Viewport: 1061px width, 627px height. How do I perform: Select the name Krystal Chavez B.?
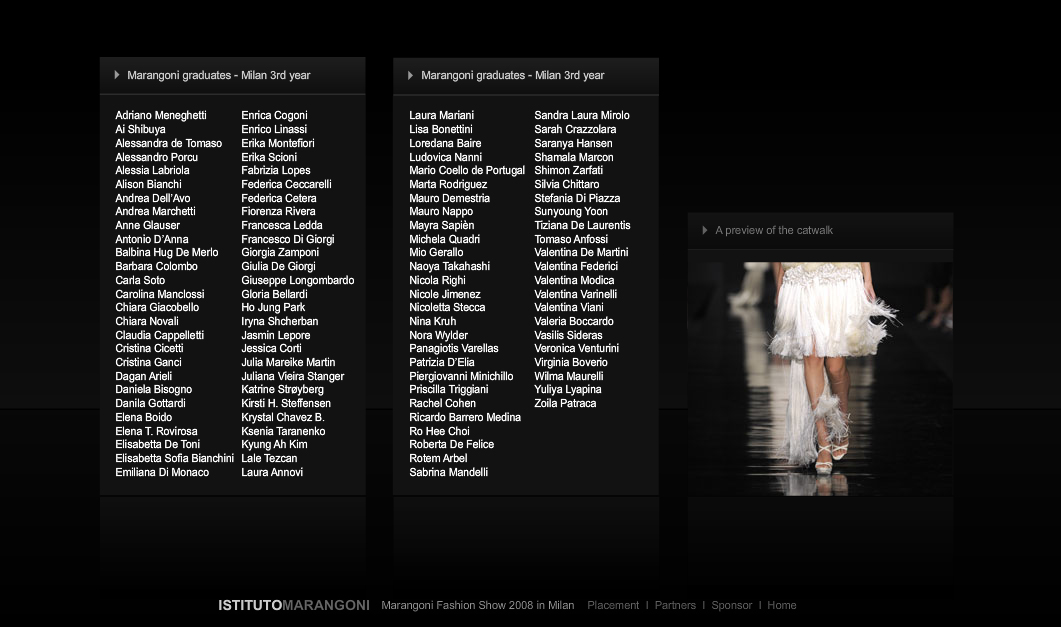pyautogui.click(x=283, y=417)
